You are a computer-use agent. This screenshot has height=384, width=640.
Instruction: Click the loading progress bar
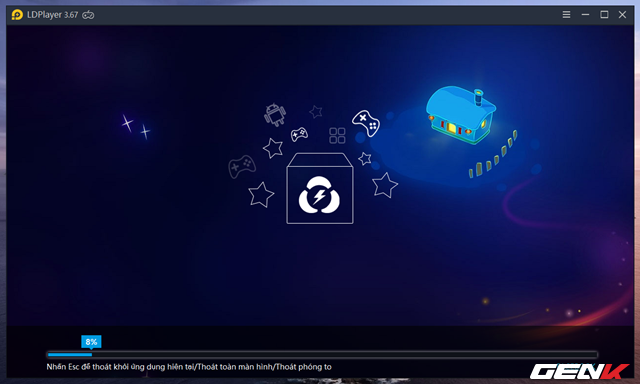[322, 355]
